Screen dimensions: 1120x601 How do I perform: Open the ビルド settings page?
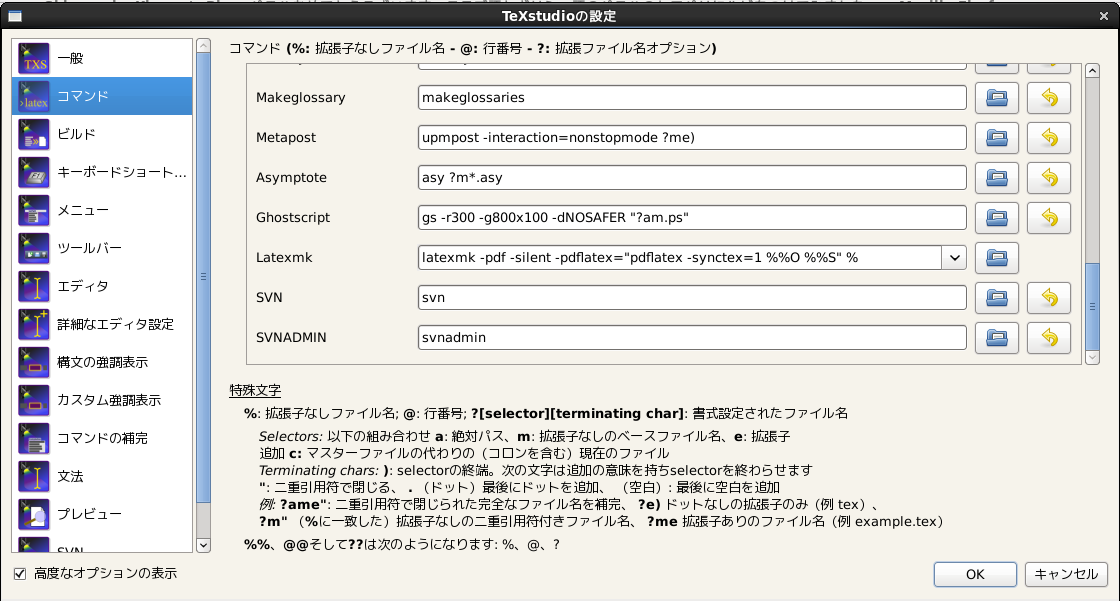coord(101,134)
